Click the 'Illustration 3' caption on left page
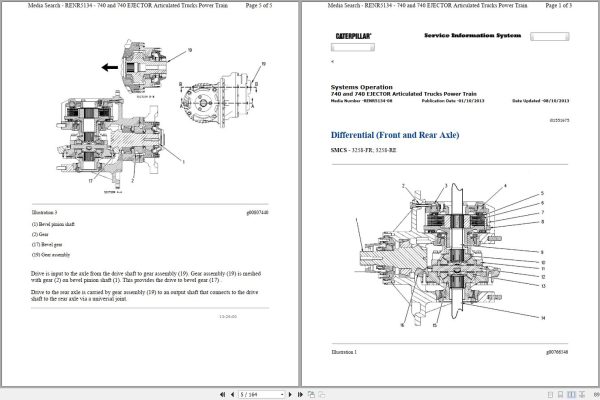 pos(44,212)
